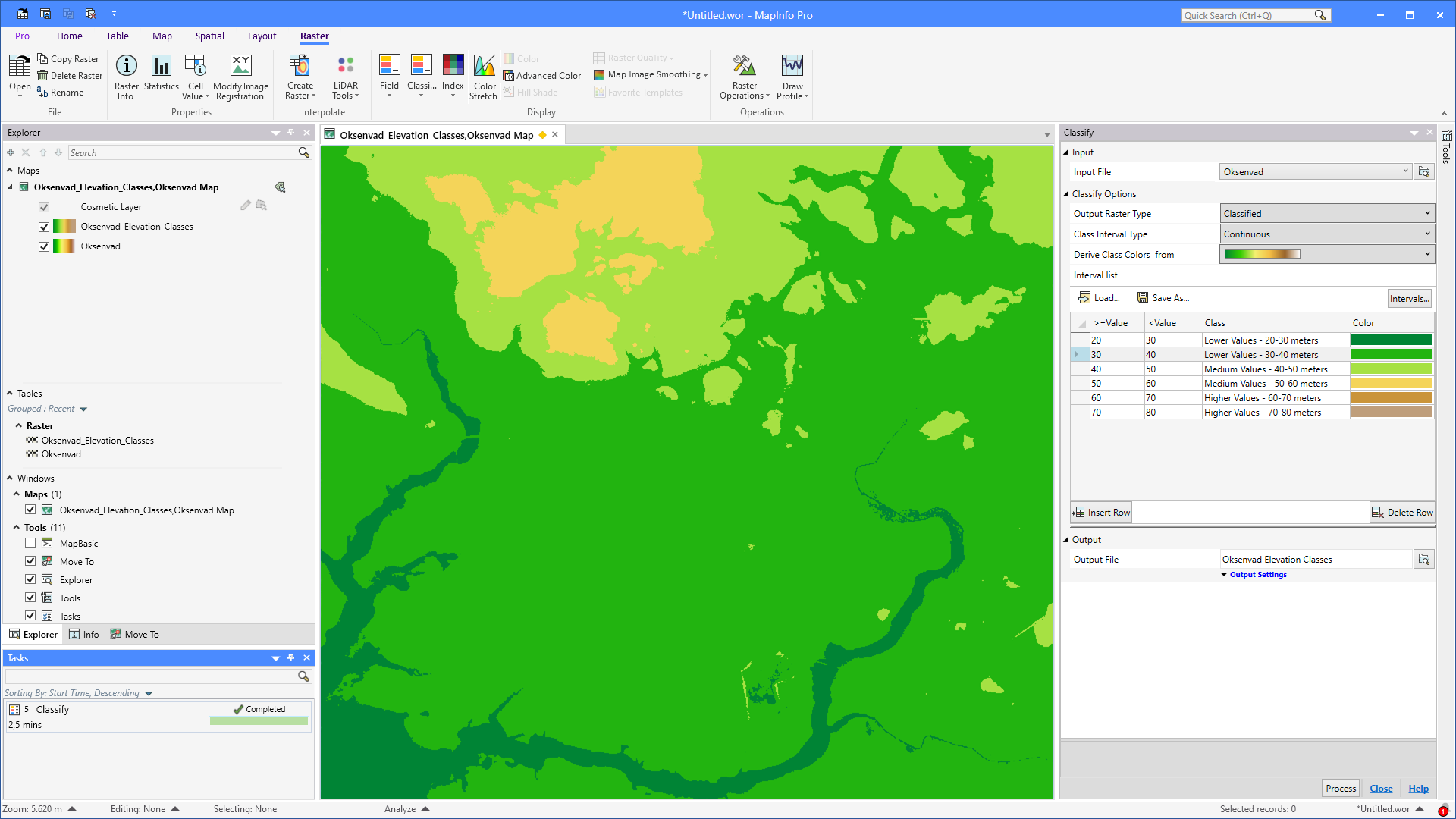1456x819 pixels.
Task: Launch Modify Image Registration
Action: (x=240, y=76)
